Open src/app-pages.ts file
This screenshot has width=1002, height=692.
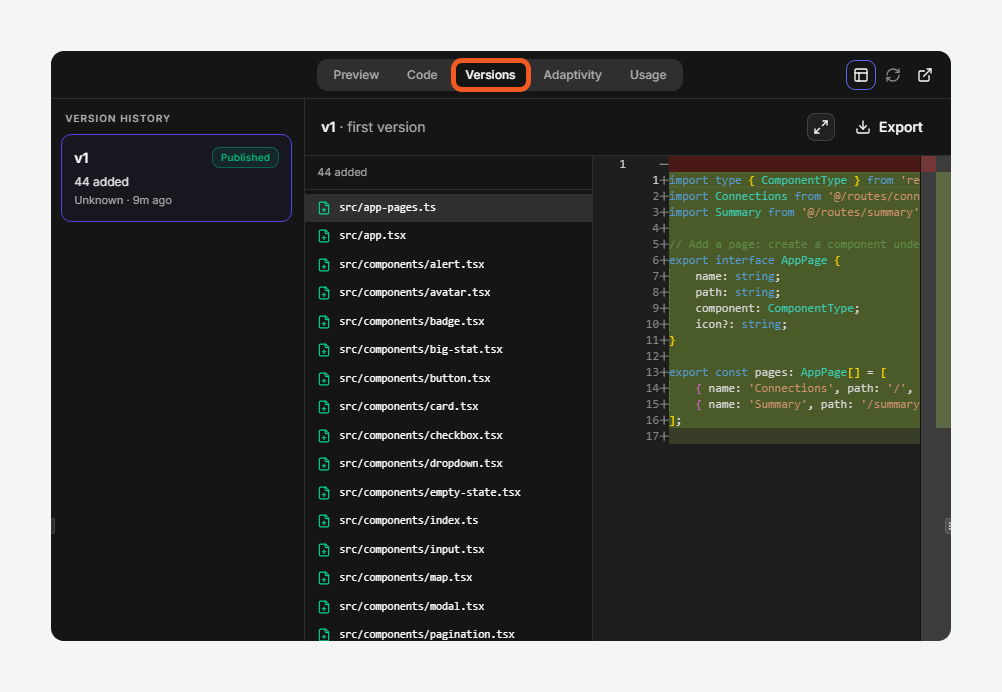click(449, 208)
